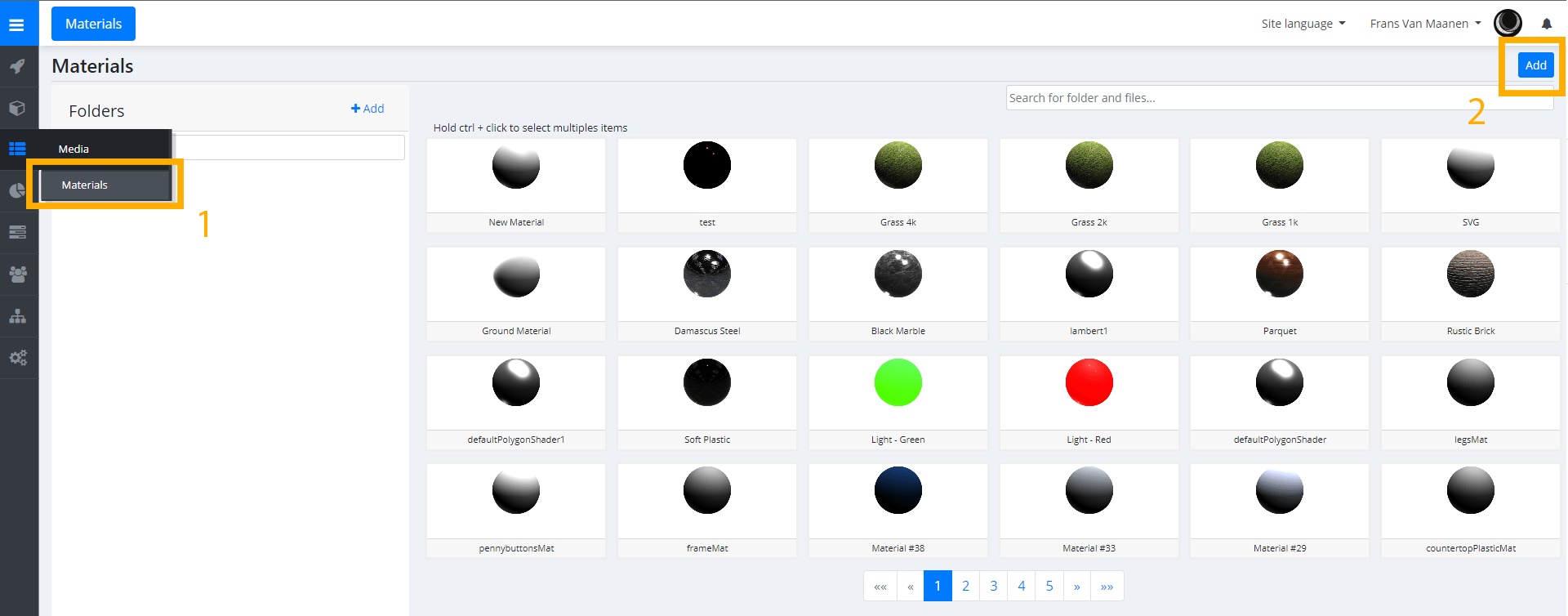This screenshot has height=616, width=1568.
Task: Select the Black Marble material
Action: tap(898, 294)
